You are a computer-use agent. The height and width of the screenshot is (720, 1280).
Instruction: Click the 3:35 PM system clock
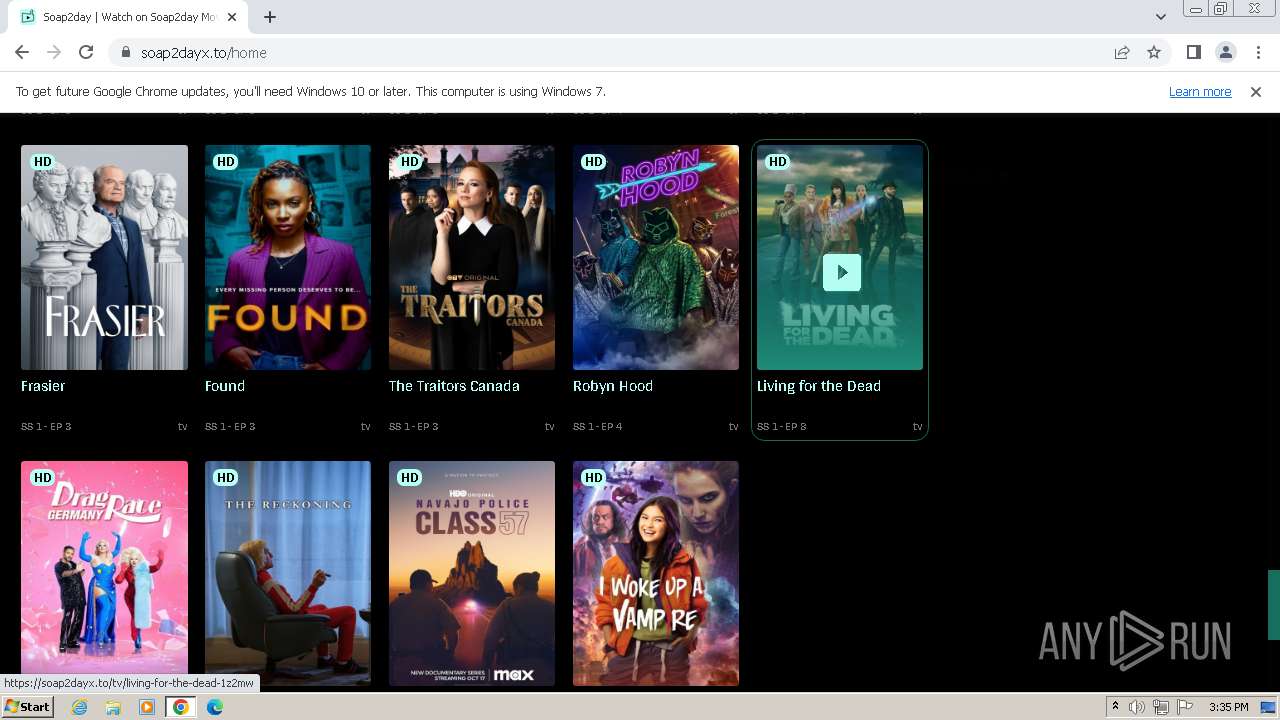tap(1229, 707)
